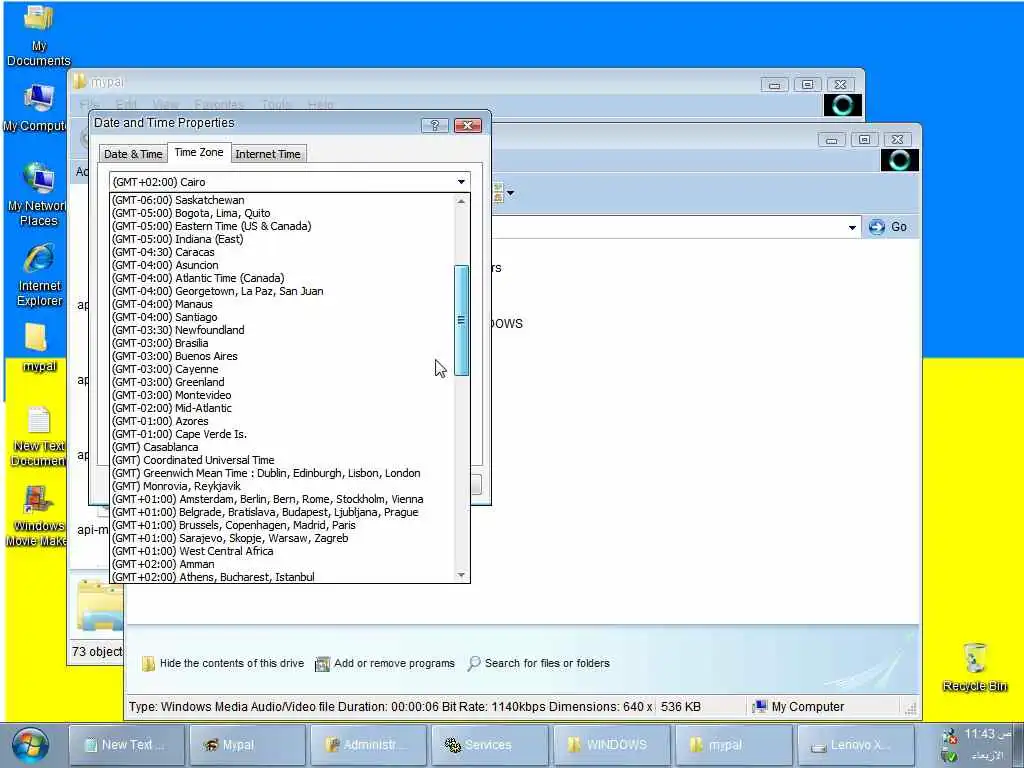The height and width of the screenshot is (768, 1024).
Task: Click Search for files magnifier icon
Action: pos(473,664)
